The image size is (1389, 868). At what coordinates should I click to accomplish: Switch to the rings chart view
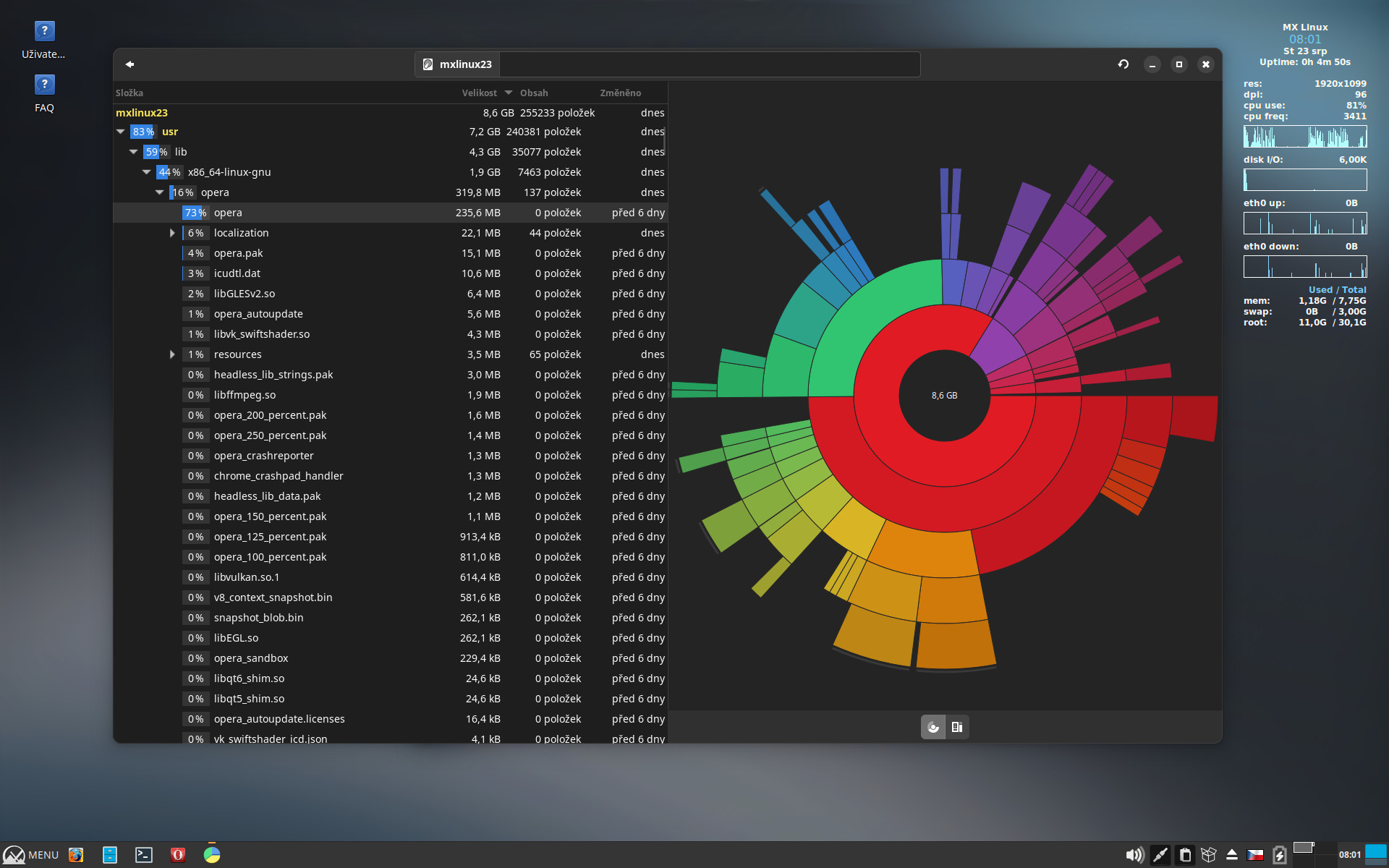coord(933,727)
